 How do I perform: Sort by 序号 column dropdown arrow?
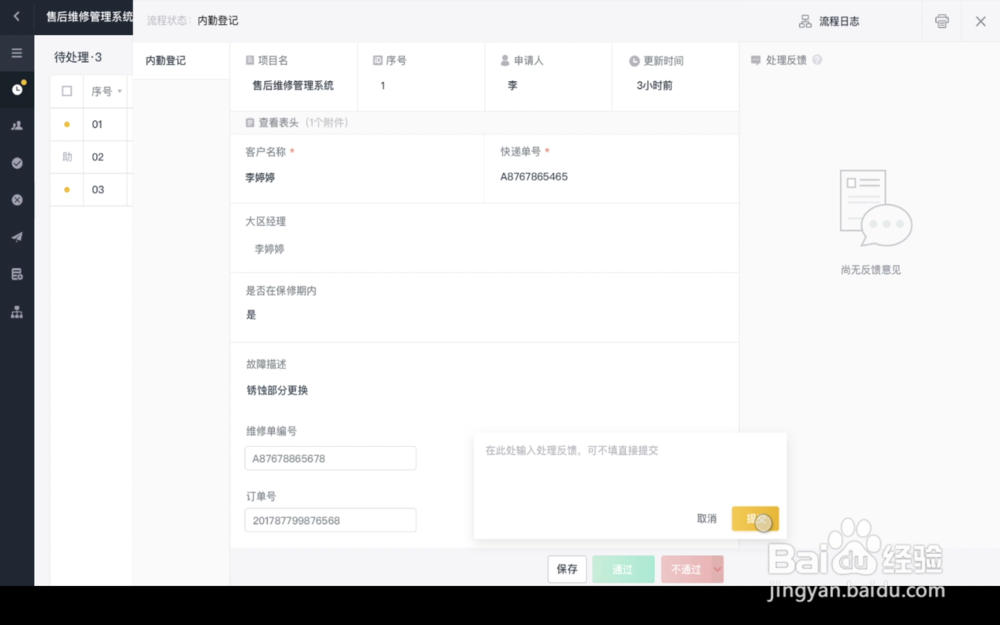point(119,91)
